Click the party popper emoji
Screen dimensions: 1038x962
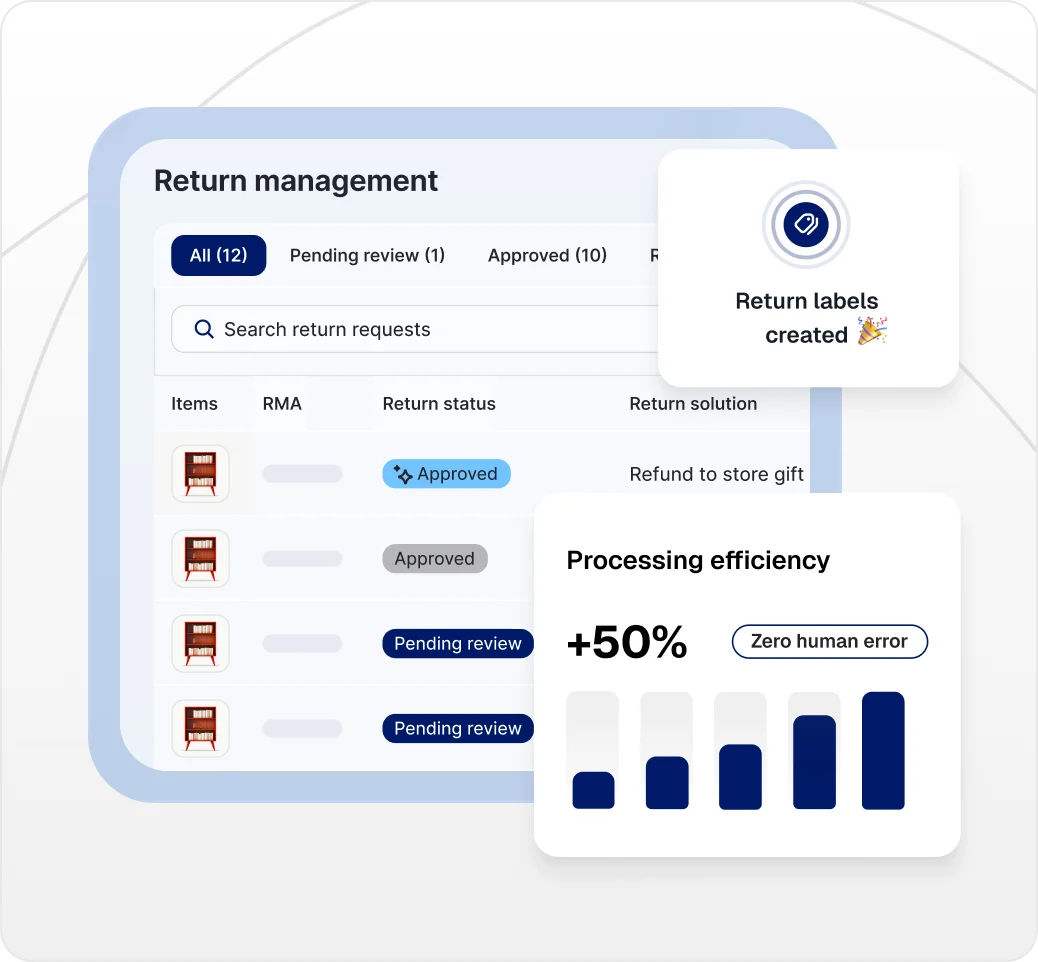click(x=873, y=331)
